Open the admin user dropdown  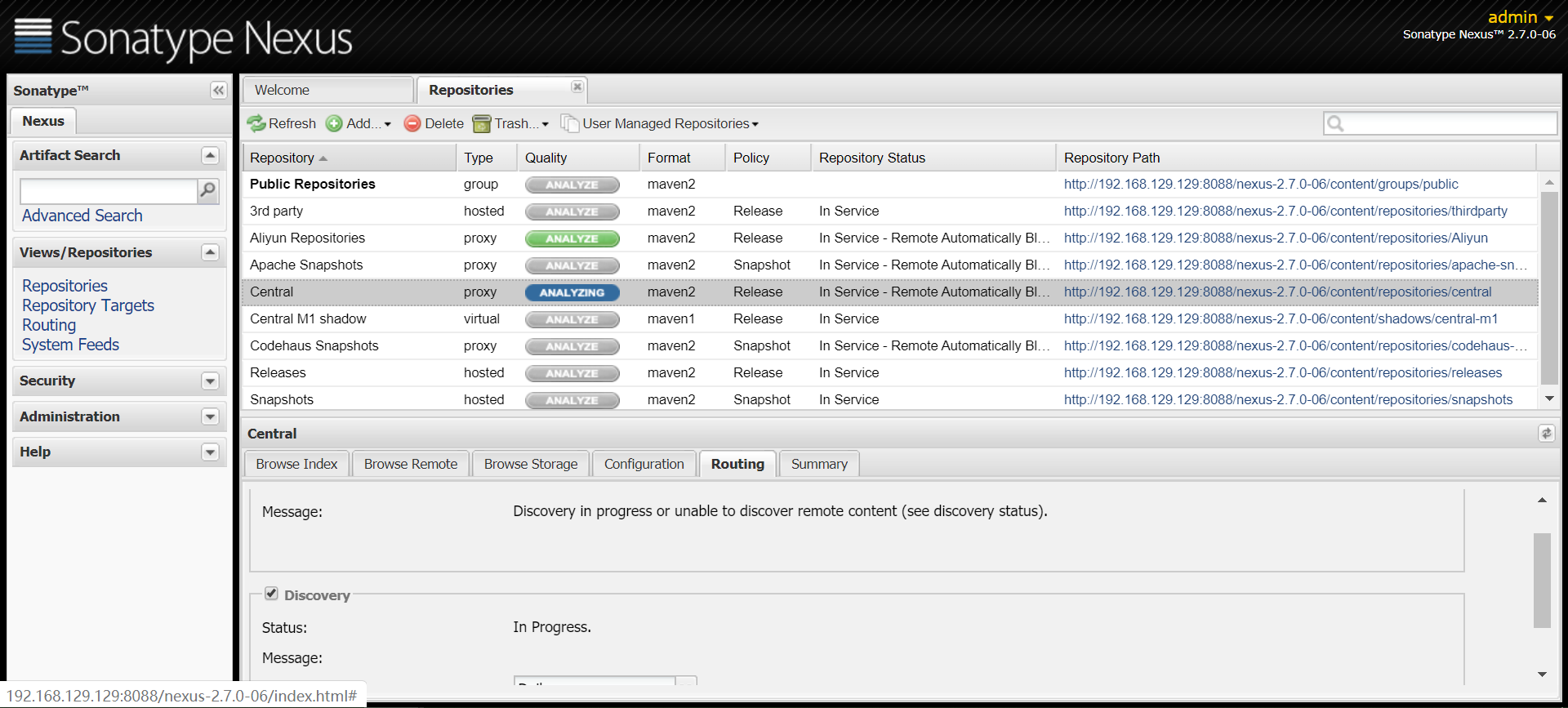coord(1521,17)
